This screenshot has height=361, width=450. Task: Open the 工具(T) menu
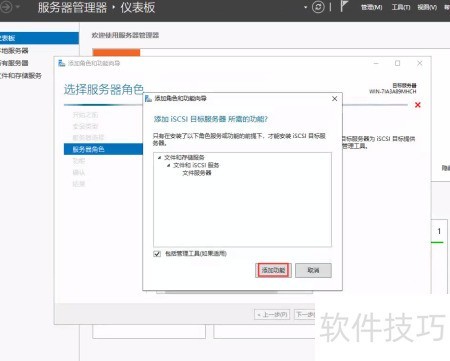[x=401, y=7]
